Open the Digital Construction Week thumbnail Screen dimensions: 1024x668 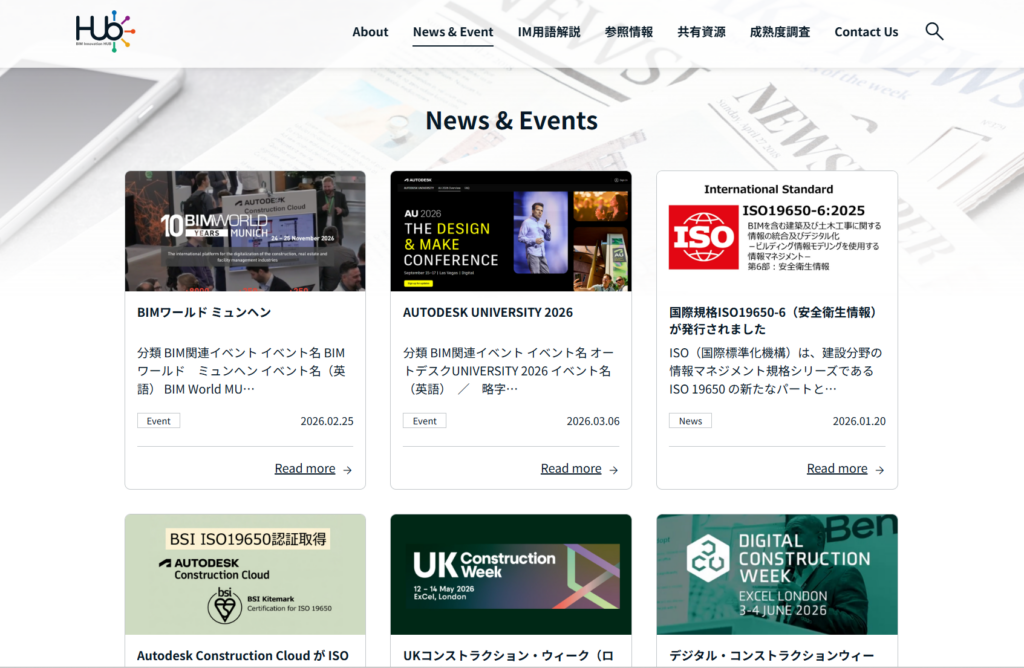pyautogui.click(x=777, y=575)
